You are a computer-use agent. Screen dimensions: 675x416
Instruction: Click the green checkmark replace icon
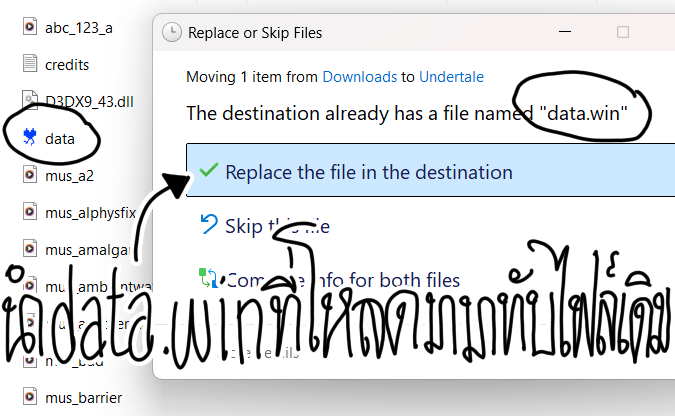(209, 170)
